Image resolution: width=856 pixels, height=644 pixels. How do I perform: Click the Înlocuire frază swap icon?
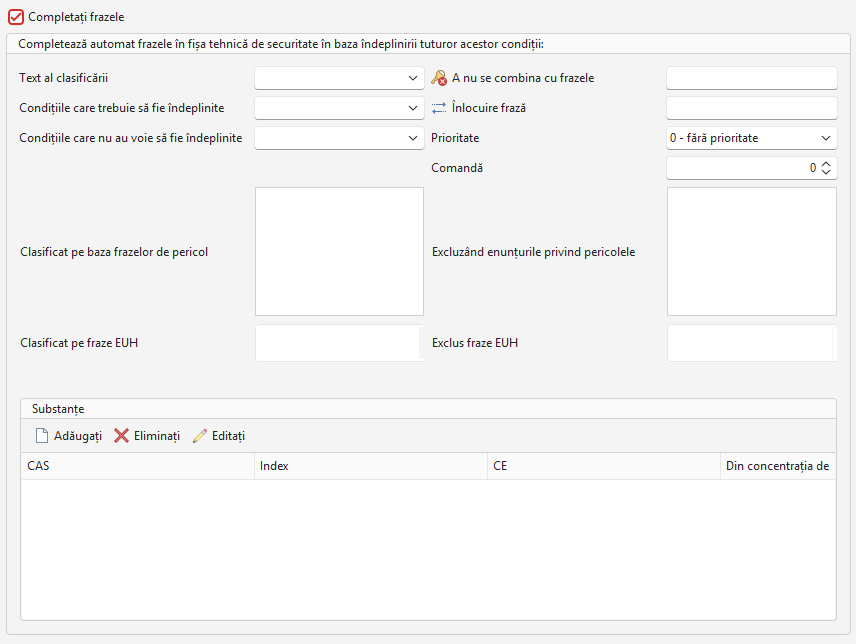coord(439,108)
